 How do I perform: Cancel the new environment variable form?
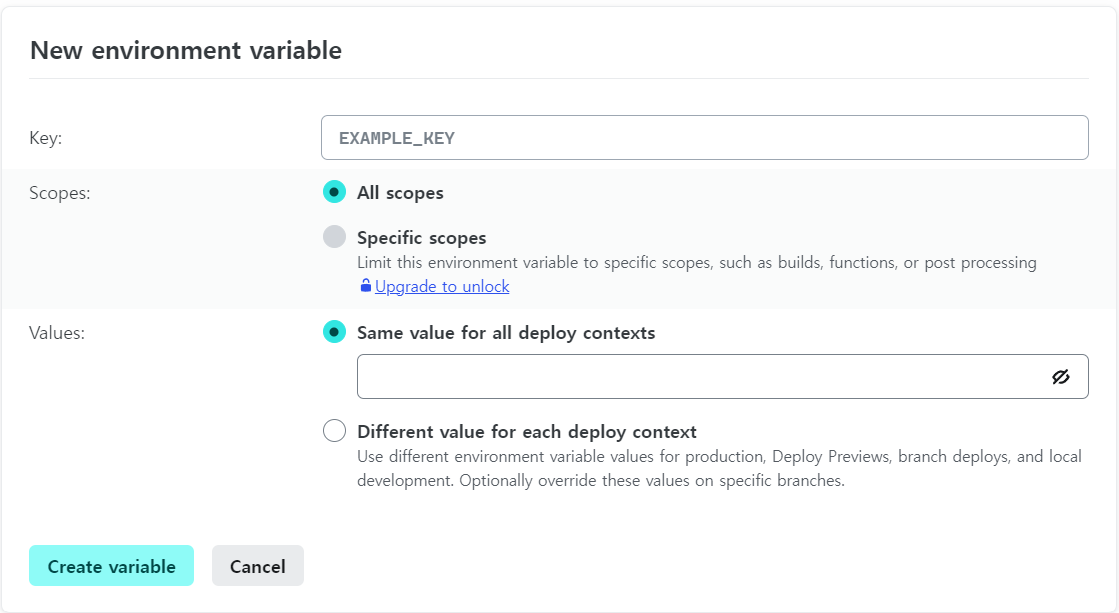pos(258,566)
